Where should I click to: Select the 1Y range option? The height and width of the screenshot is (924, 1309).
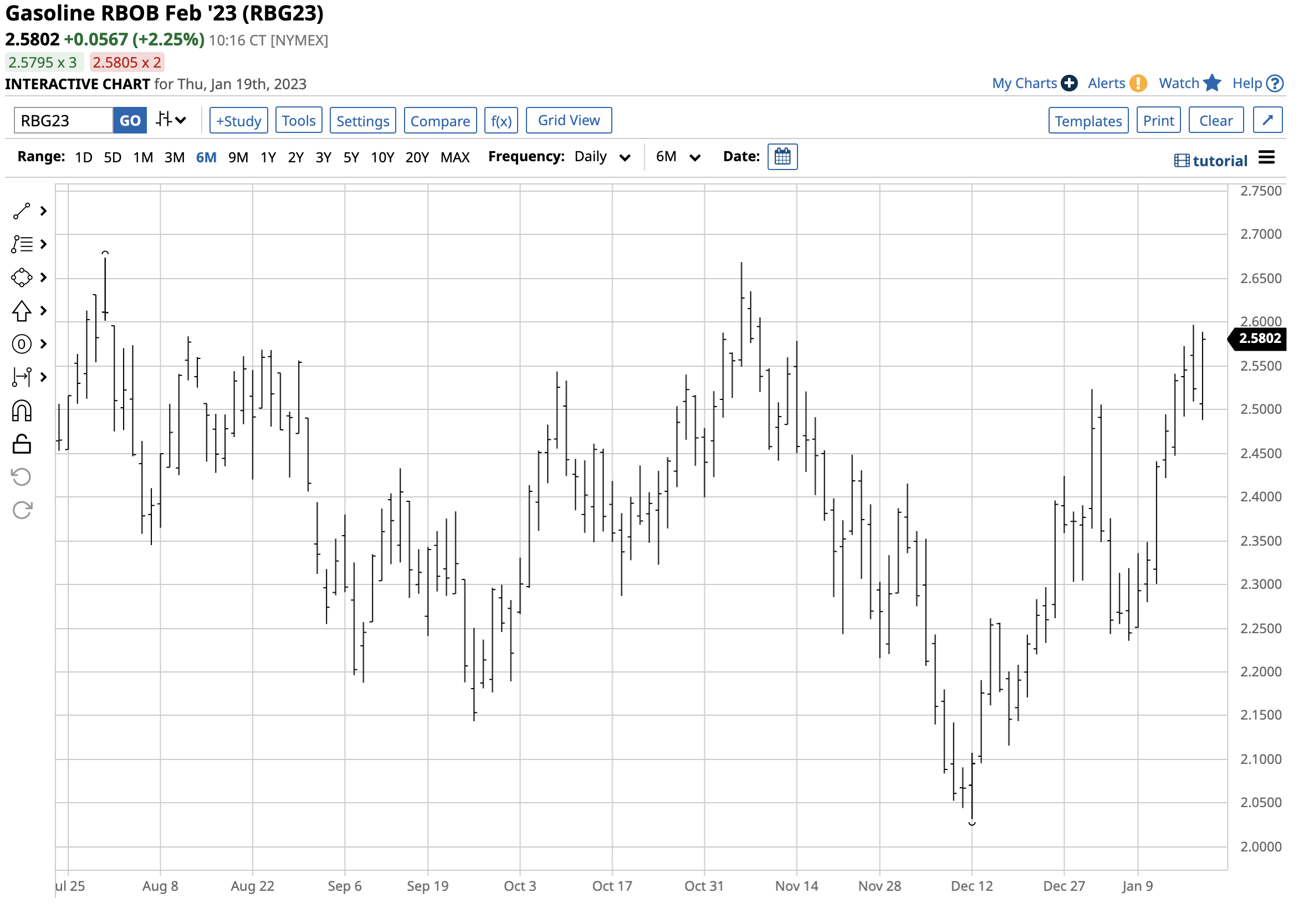pyautogui.click(x=268, y=157)
